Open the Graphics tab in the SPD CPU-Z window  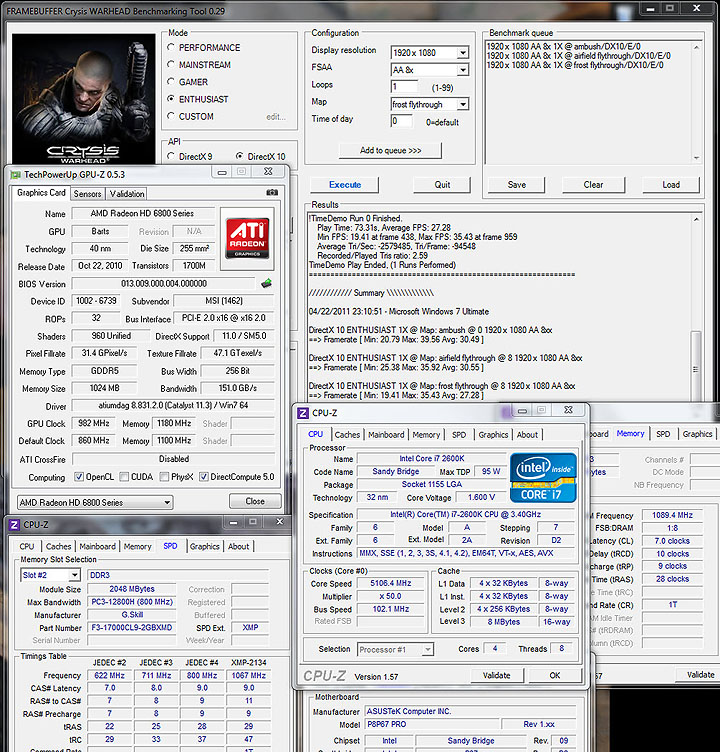(x=204, y=546)
